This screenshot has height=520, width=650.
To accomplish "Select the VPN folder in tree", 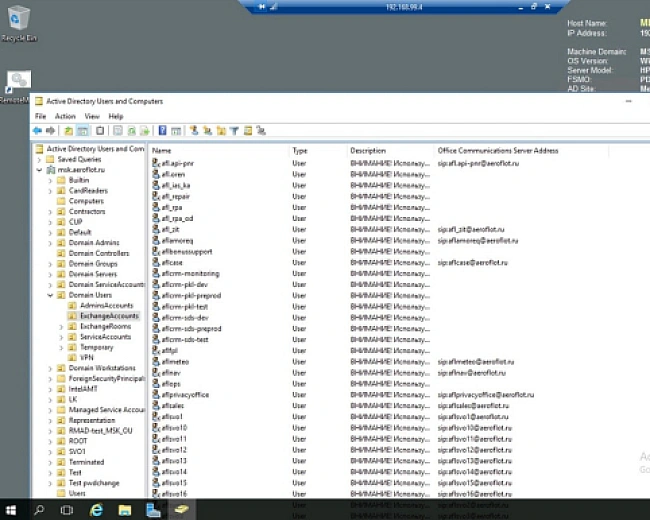I will pyautogui.click(x=87, y=357).
